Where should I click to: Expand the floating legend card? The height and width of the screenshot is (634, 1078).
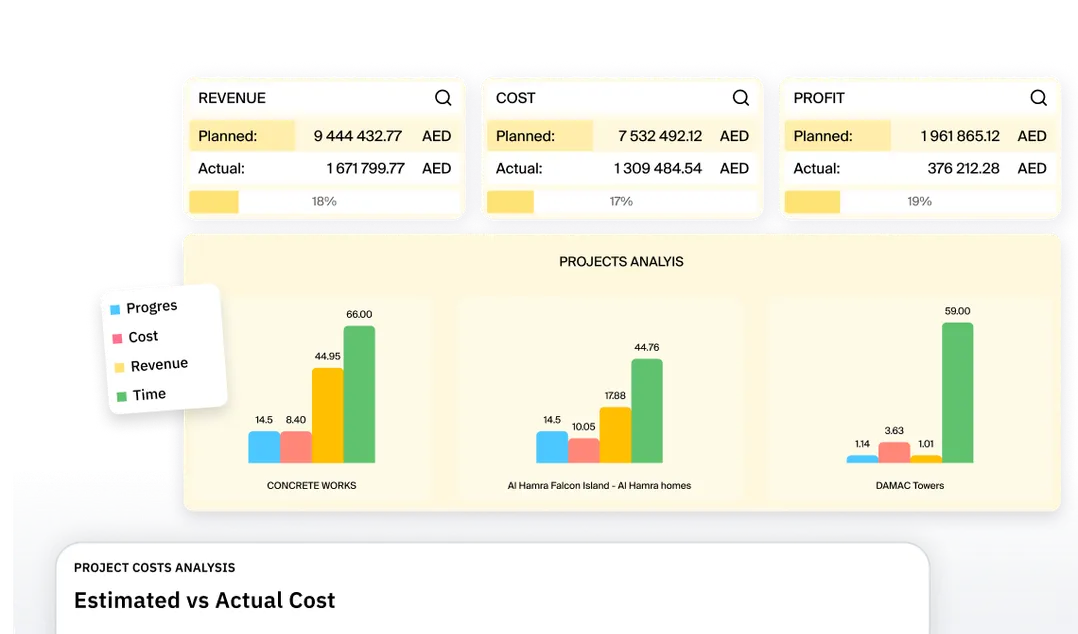[x=160, y=350]
